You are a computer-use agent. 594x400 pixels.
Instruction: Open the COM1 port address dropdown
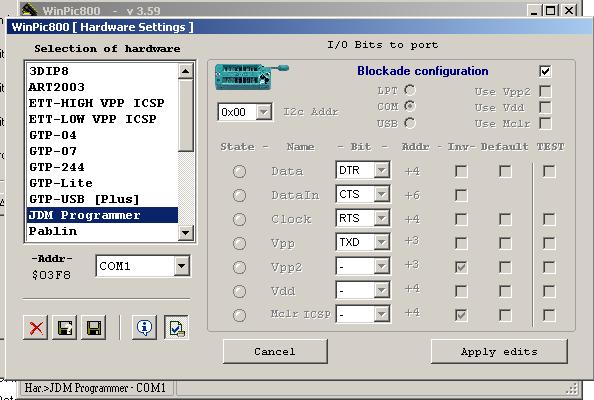(181, 266)
